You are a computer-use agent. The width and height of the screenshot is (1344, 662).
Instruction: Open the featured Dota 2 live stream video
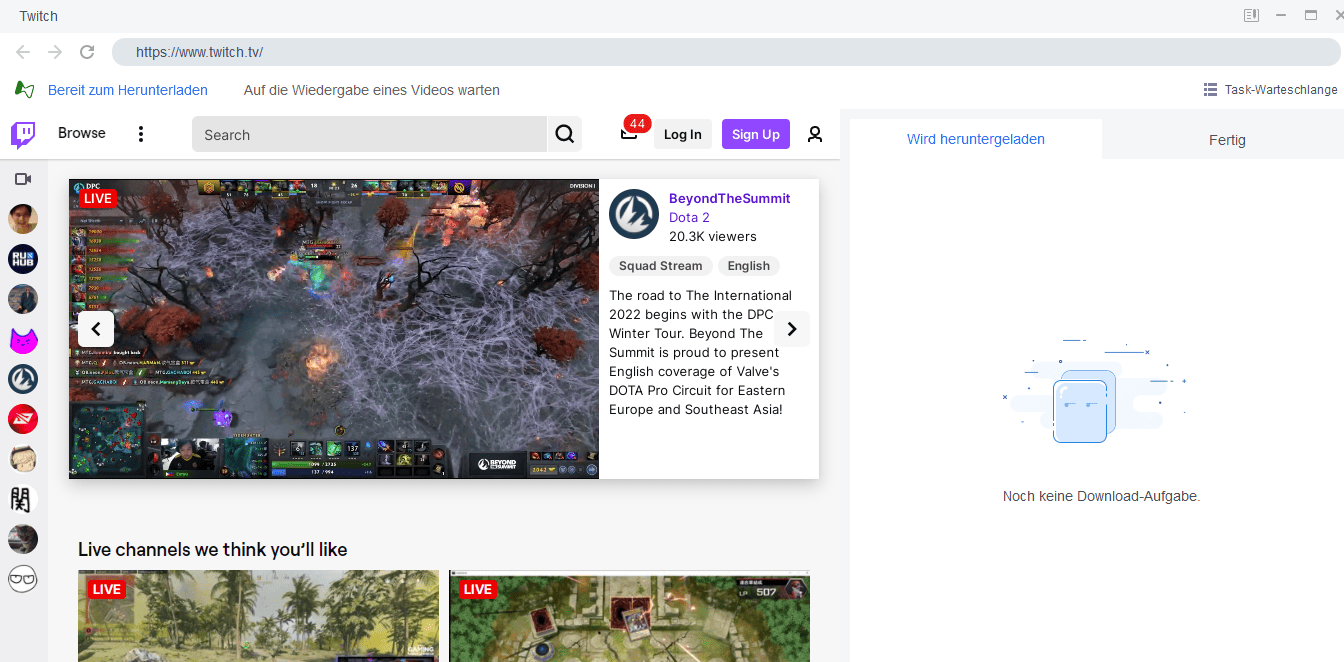point(334,329)
